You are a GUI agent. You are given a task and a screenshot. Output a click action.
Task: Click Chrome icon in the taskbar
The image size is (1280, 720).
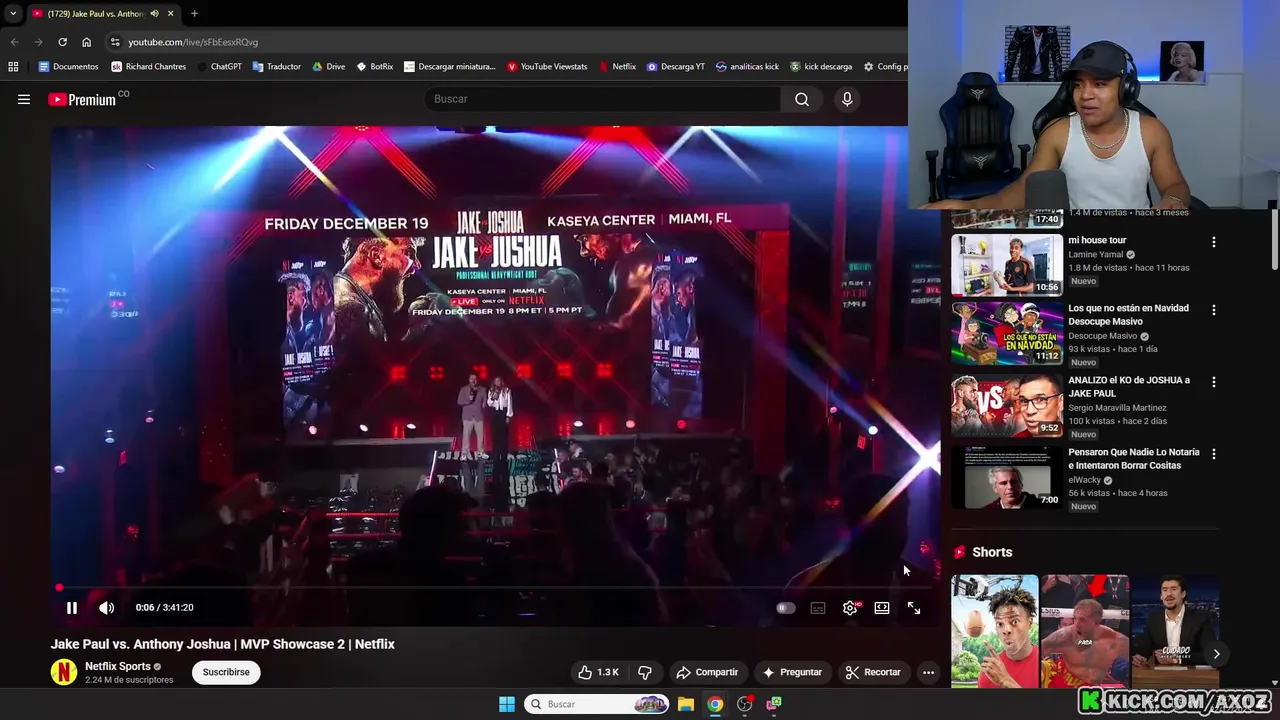pyautogui.click(x=715, y=704)
